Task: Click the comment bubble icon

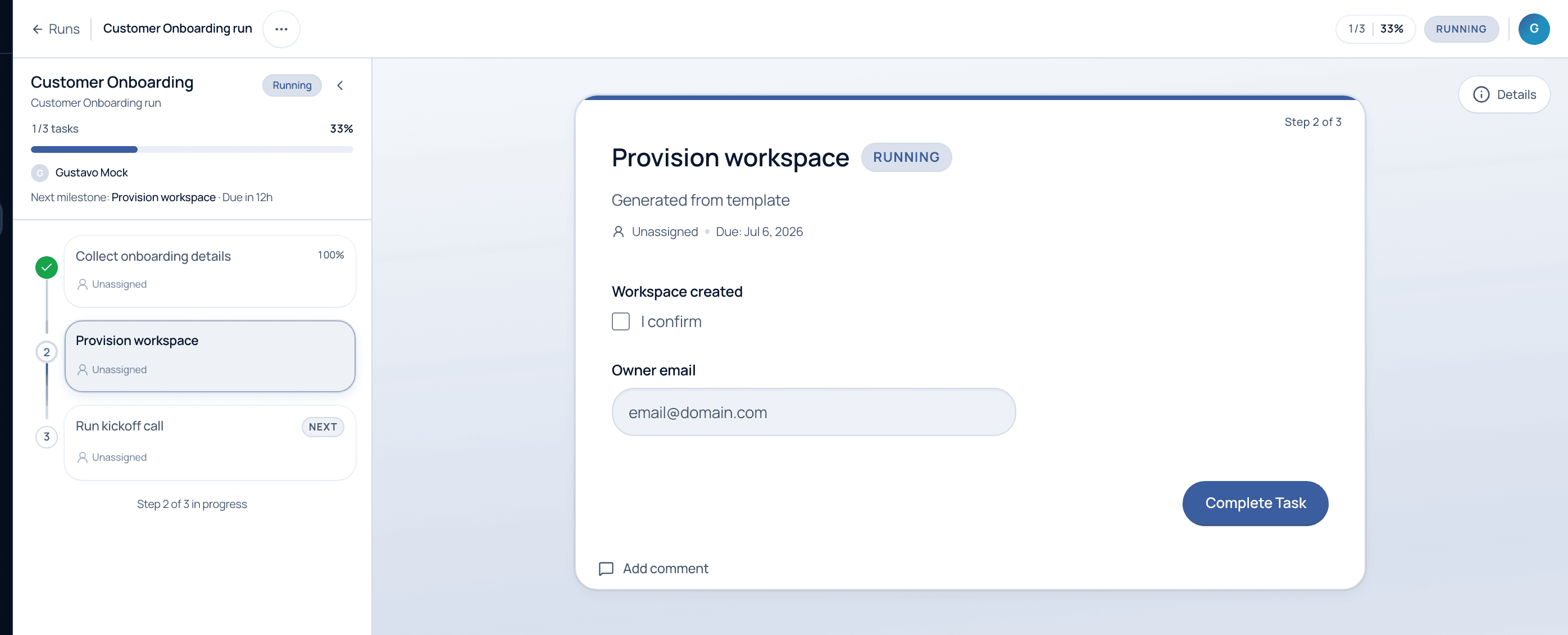Action: tap(606, 569)
